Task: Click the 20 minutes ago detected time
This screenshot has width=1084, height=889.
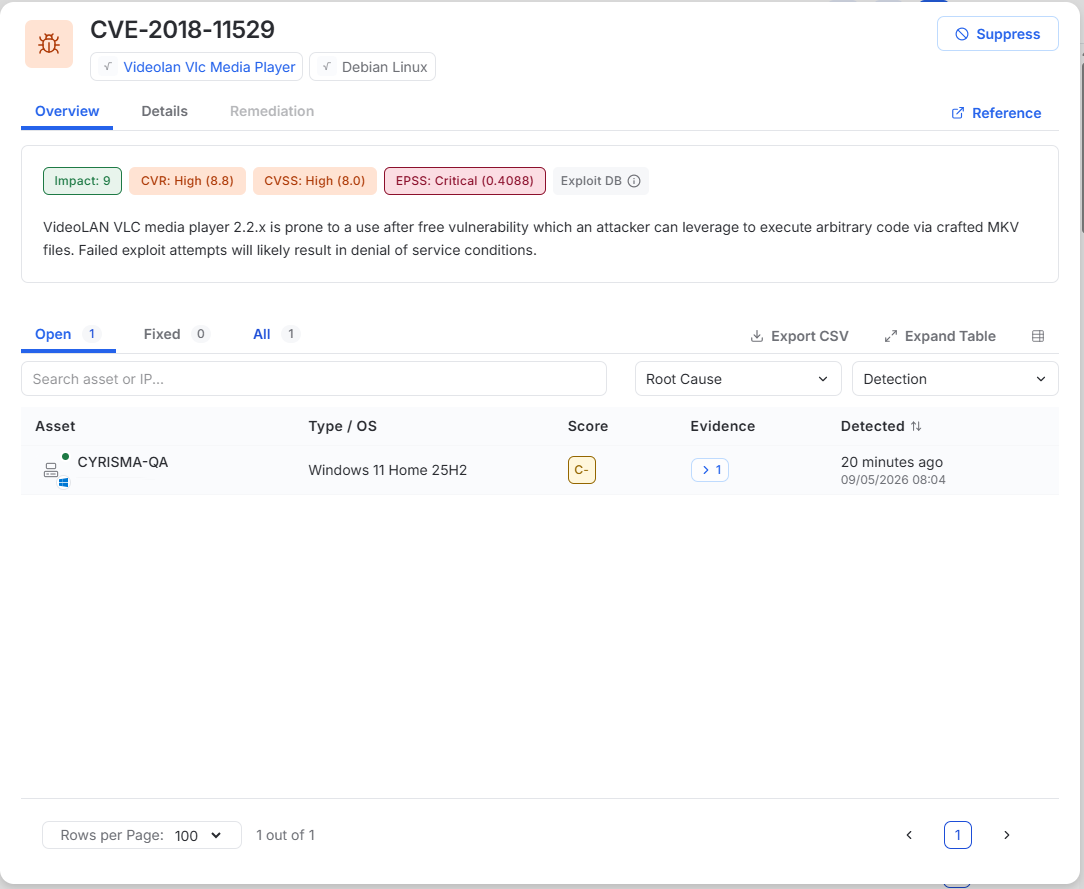Action: click(x=891, y=462)
